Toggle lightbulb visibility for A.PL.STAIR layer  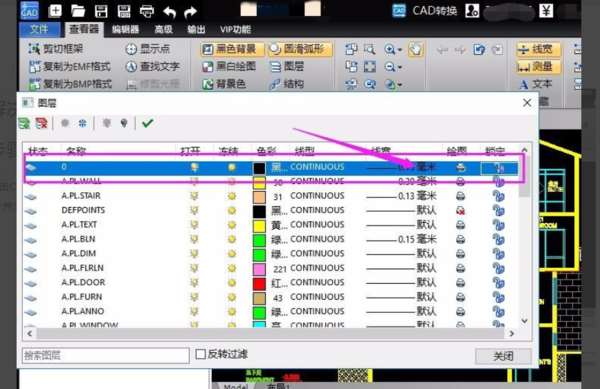(x=194, y=196)
